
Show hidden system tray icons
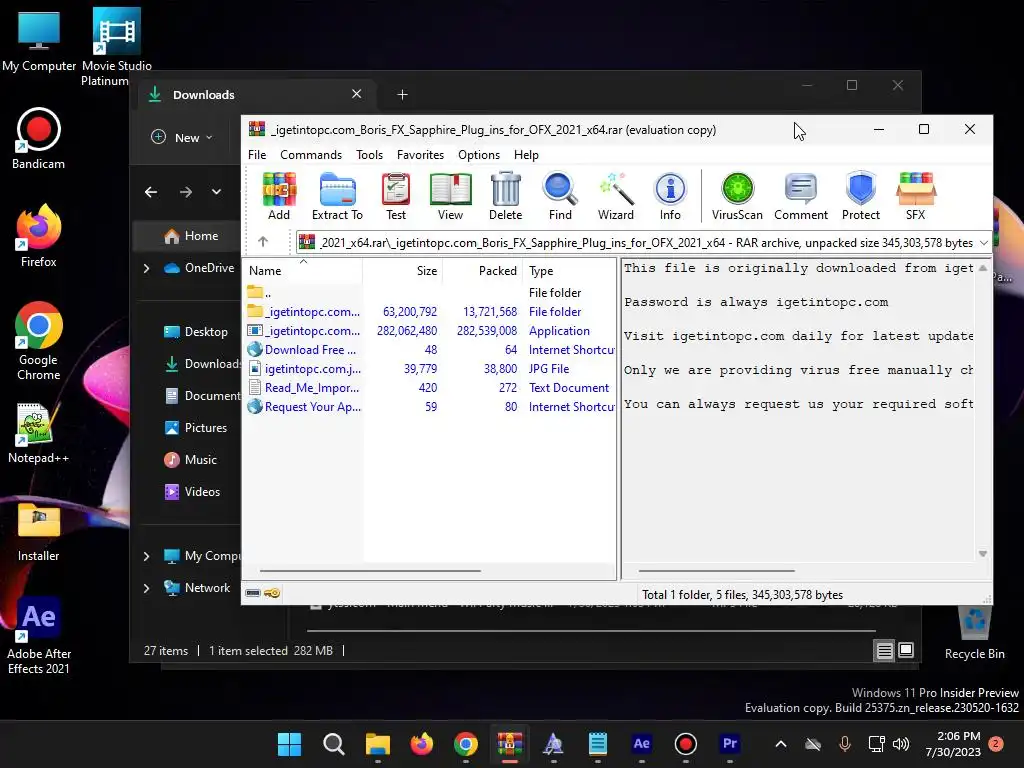[780, 744]
